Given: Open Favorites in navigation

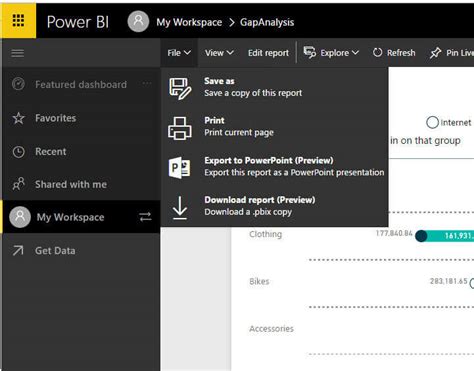Looking at the screenshot, I should [x=56, y=118].
